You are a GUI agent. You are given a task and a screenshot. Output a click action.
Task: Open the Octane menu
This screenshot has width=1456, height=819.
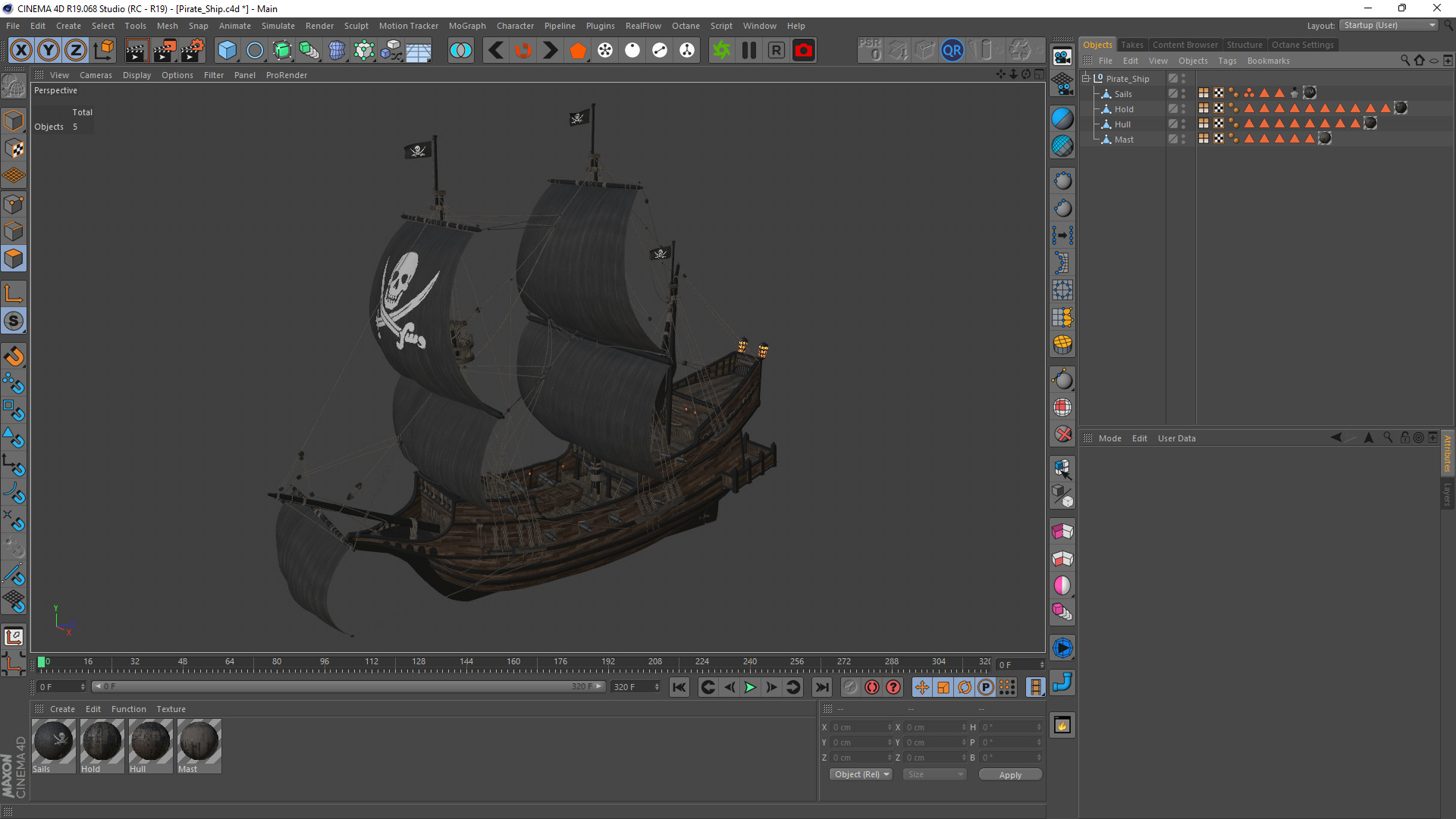[x=686, y=26]
